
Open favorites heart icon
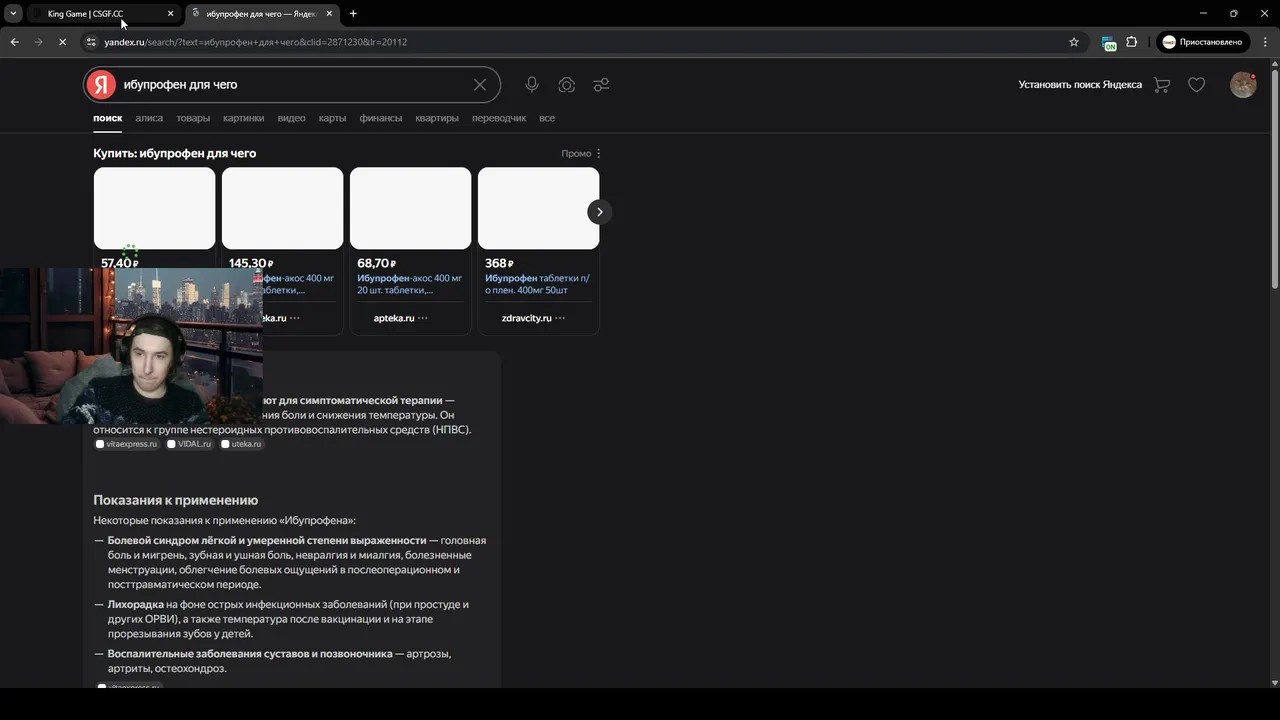[x=1196, y=85]
